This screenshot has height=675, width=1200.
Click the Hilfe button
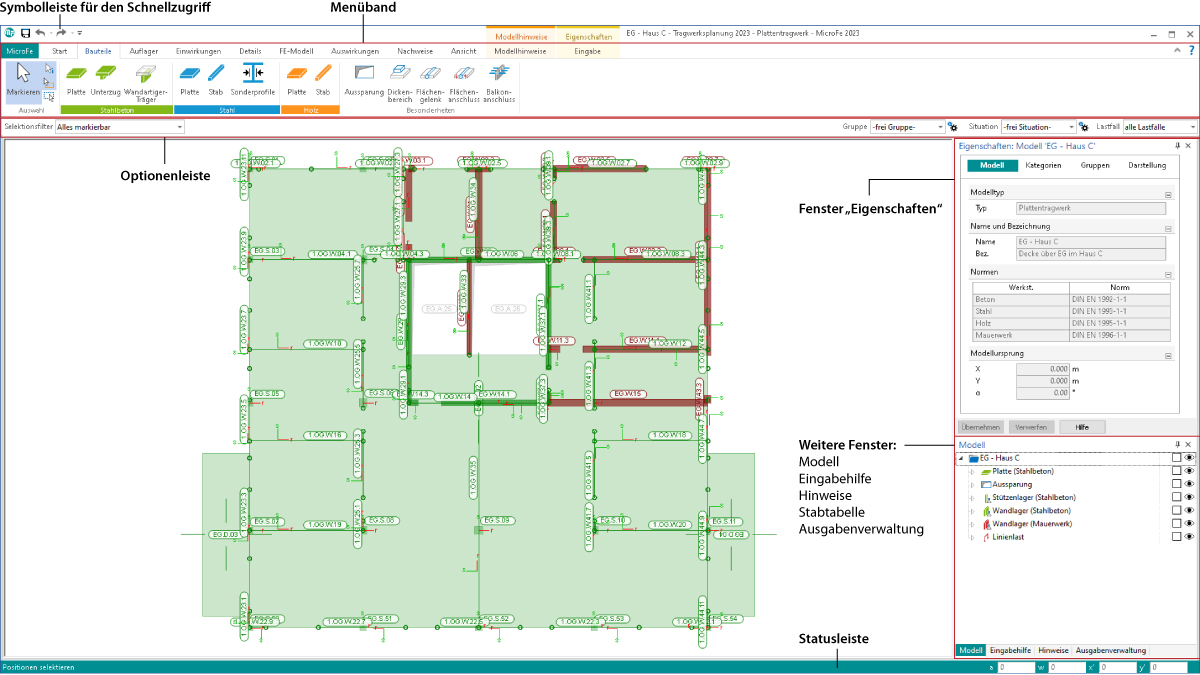[1081, 427]
